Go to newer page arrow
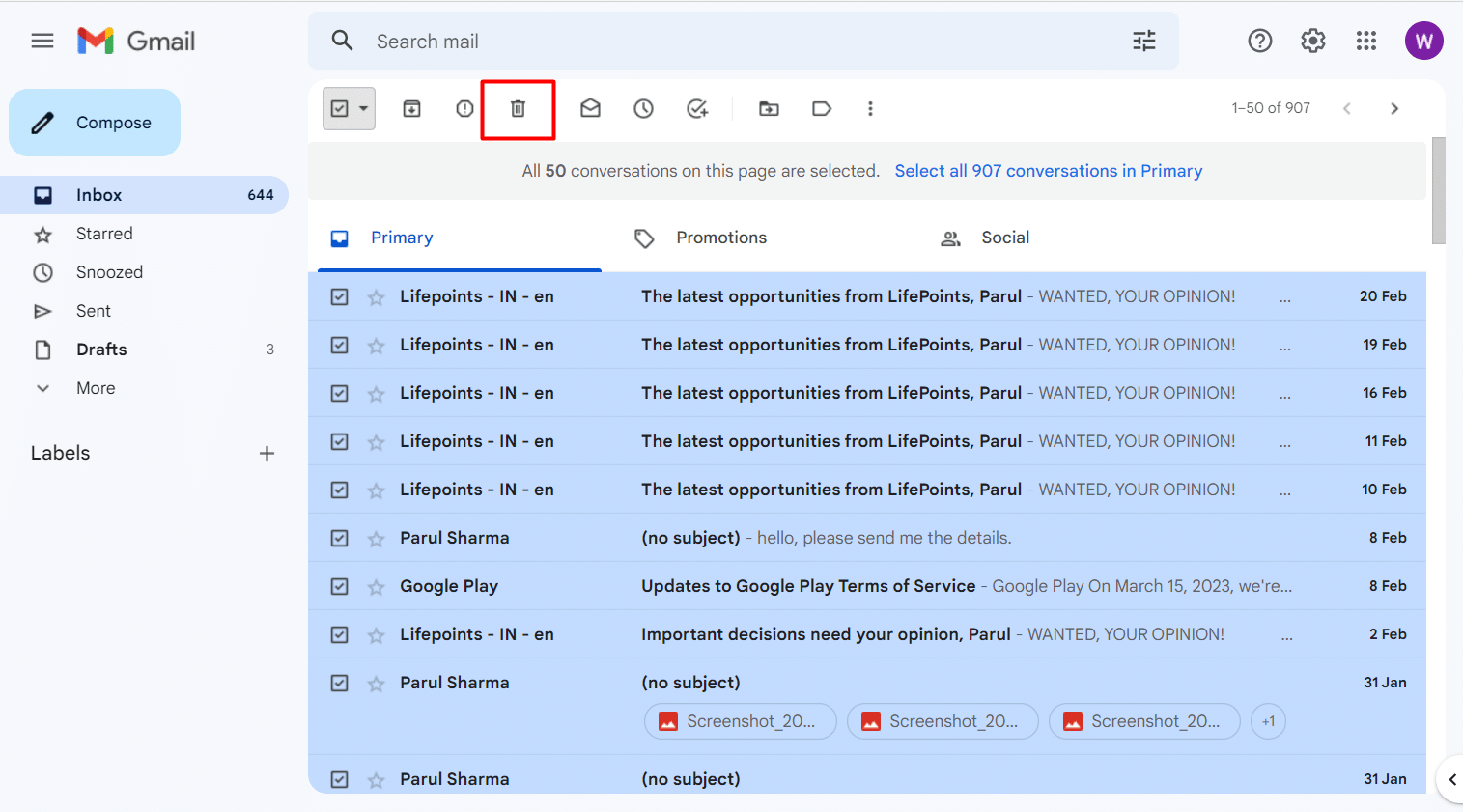The image size is (1463, 812). tap(1347, 108)
